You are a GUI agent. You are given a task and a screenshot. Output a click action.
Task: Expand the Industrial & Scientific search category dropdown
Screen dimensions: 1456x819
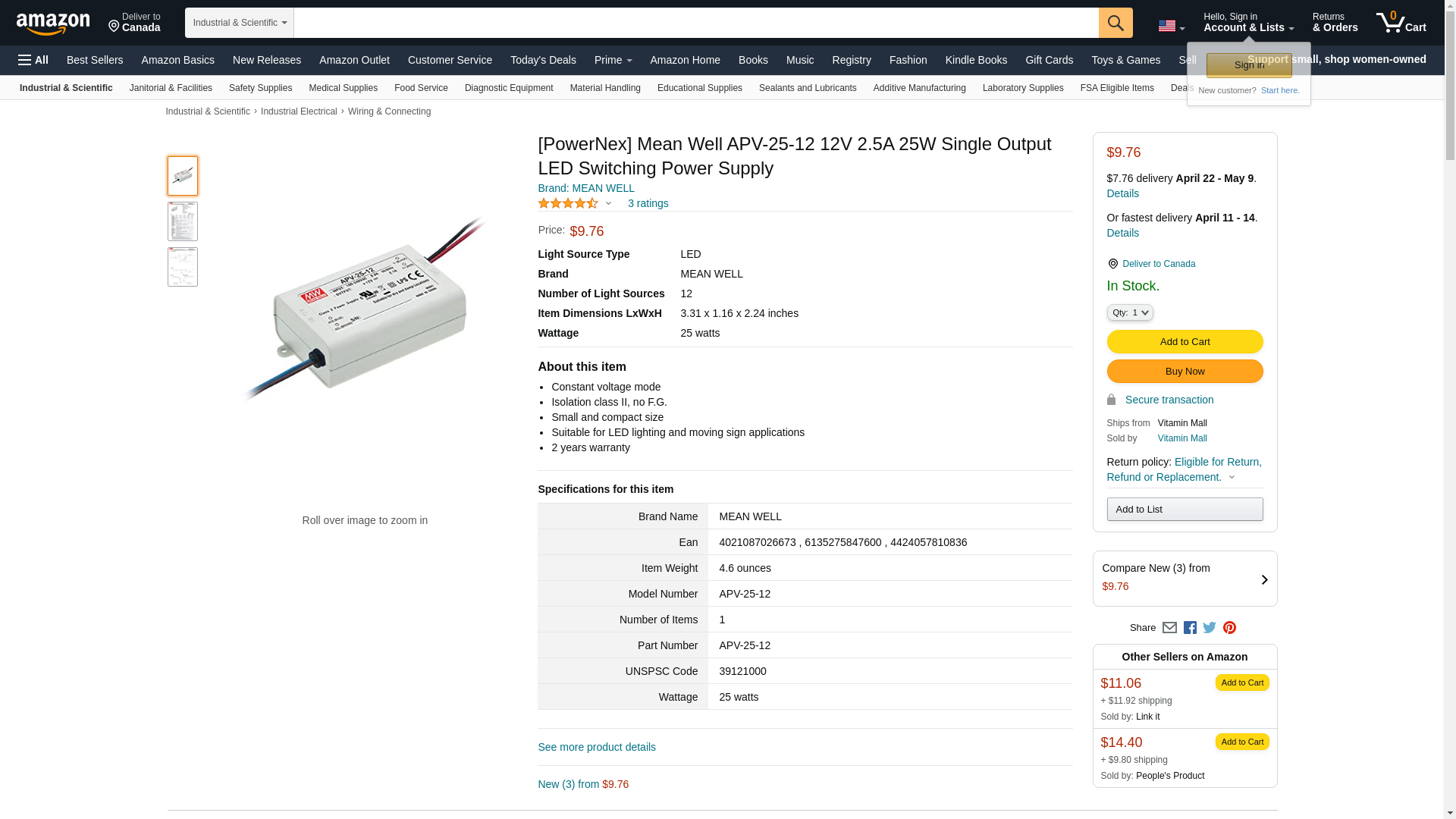click(x=239, y=23)
